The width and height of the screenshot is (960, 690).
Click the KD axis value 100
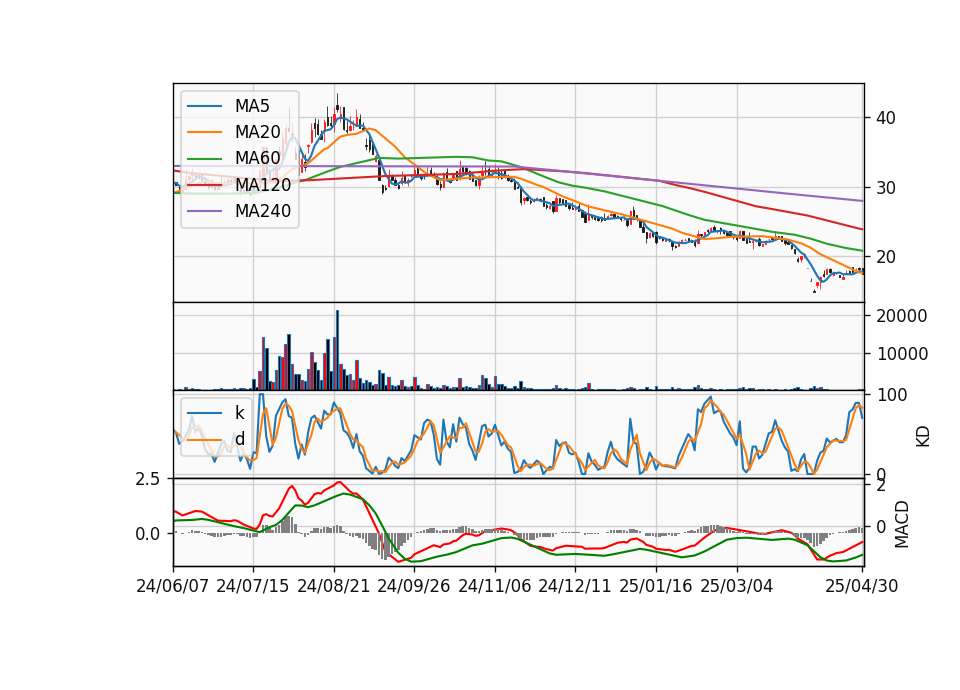coord(892,395)
